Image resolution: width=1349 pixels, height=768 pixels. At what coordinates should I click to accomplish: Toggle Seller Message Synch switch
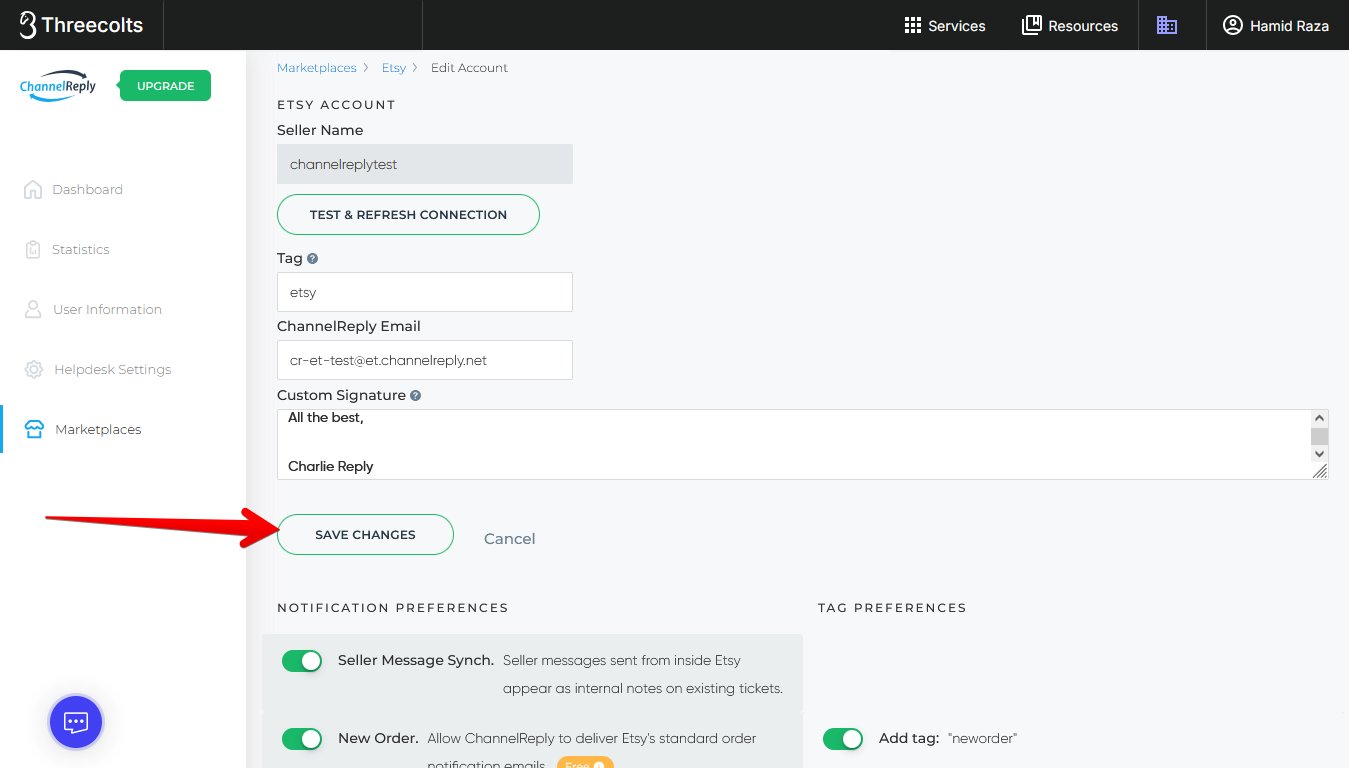(x=302, y=661)
